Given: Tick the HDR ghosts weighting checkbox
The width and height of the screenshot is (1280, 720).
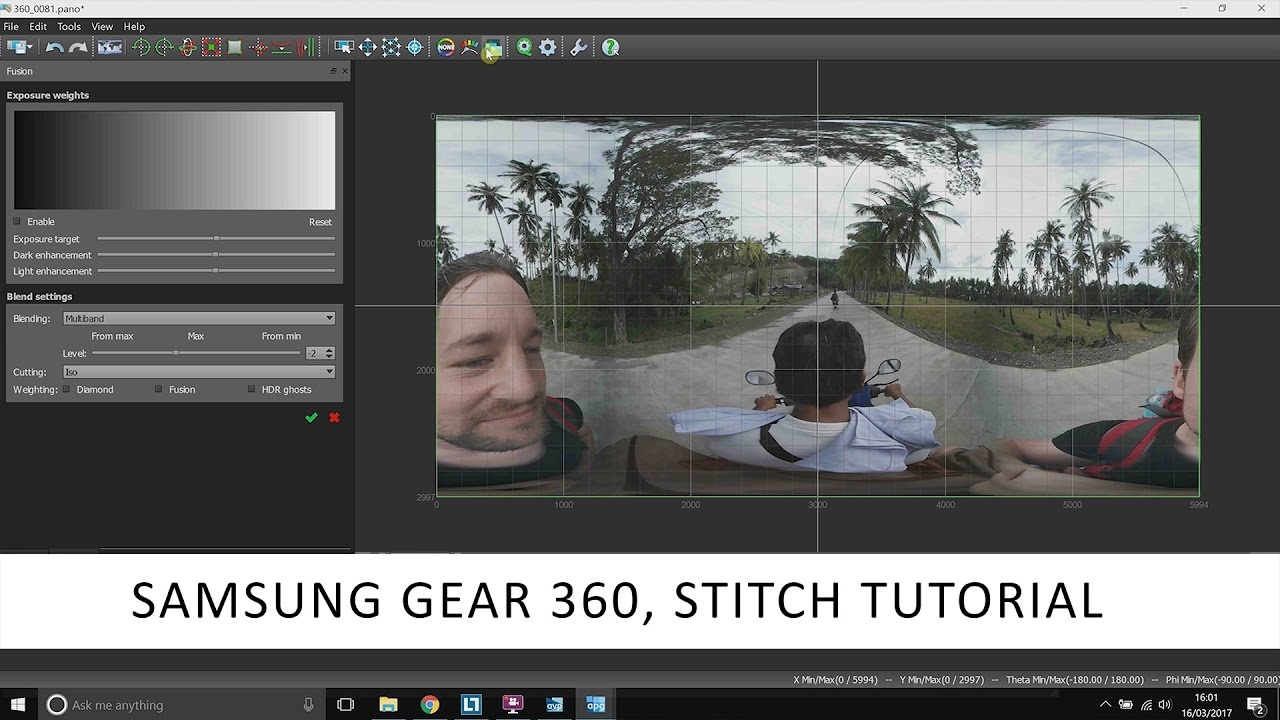Looking at the screenshot, I should pyautogui.click(x=251, y=389).
